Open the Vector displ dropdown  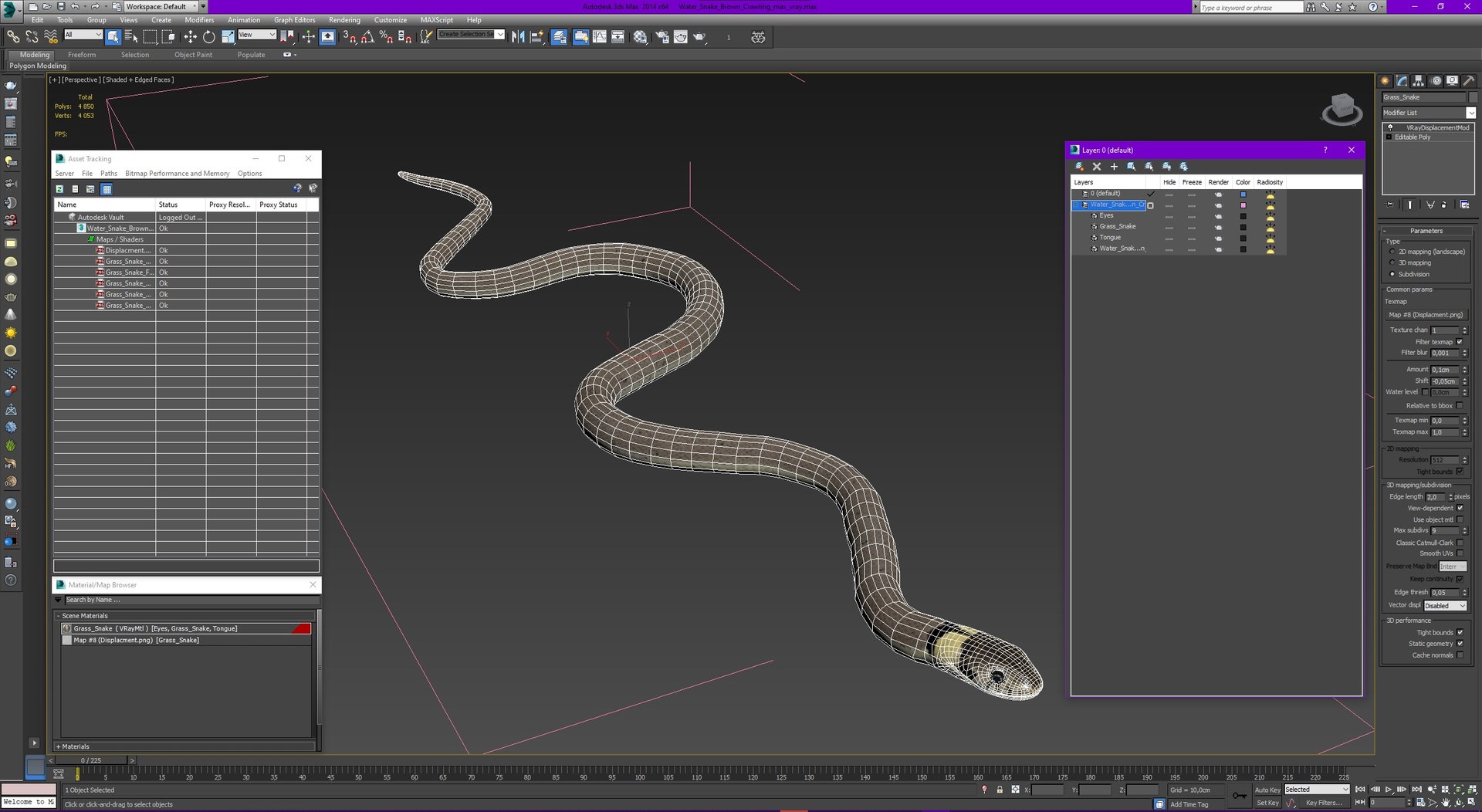point(1445,606)
